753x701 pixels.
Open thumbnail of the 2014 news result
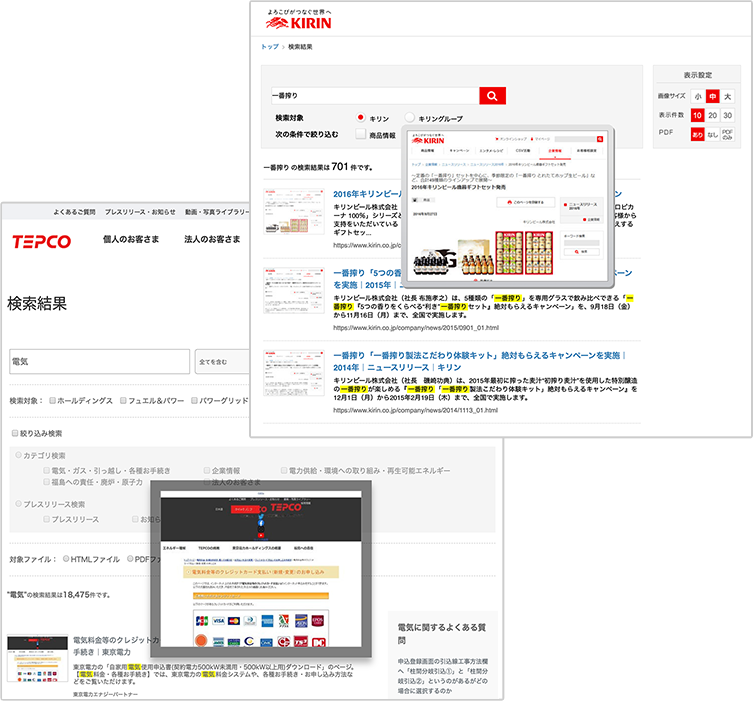tap(294, 373)
